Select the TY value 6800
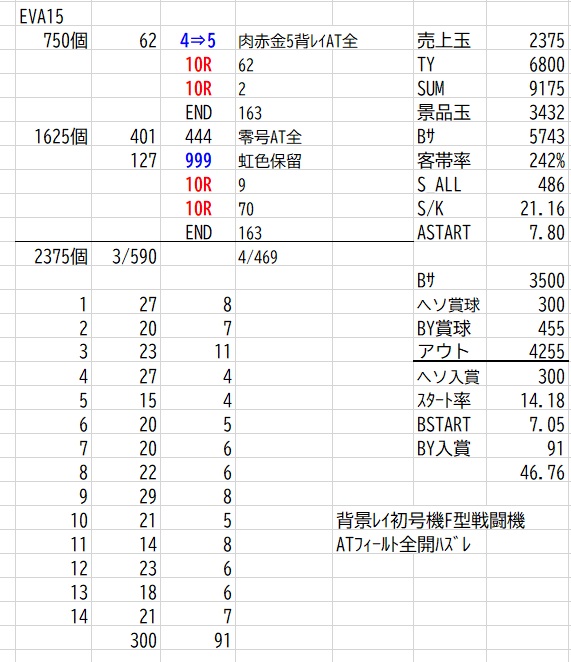Screen dimensions: 571x662 (x=528, y=65)
